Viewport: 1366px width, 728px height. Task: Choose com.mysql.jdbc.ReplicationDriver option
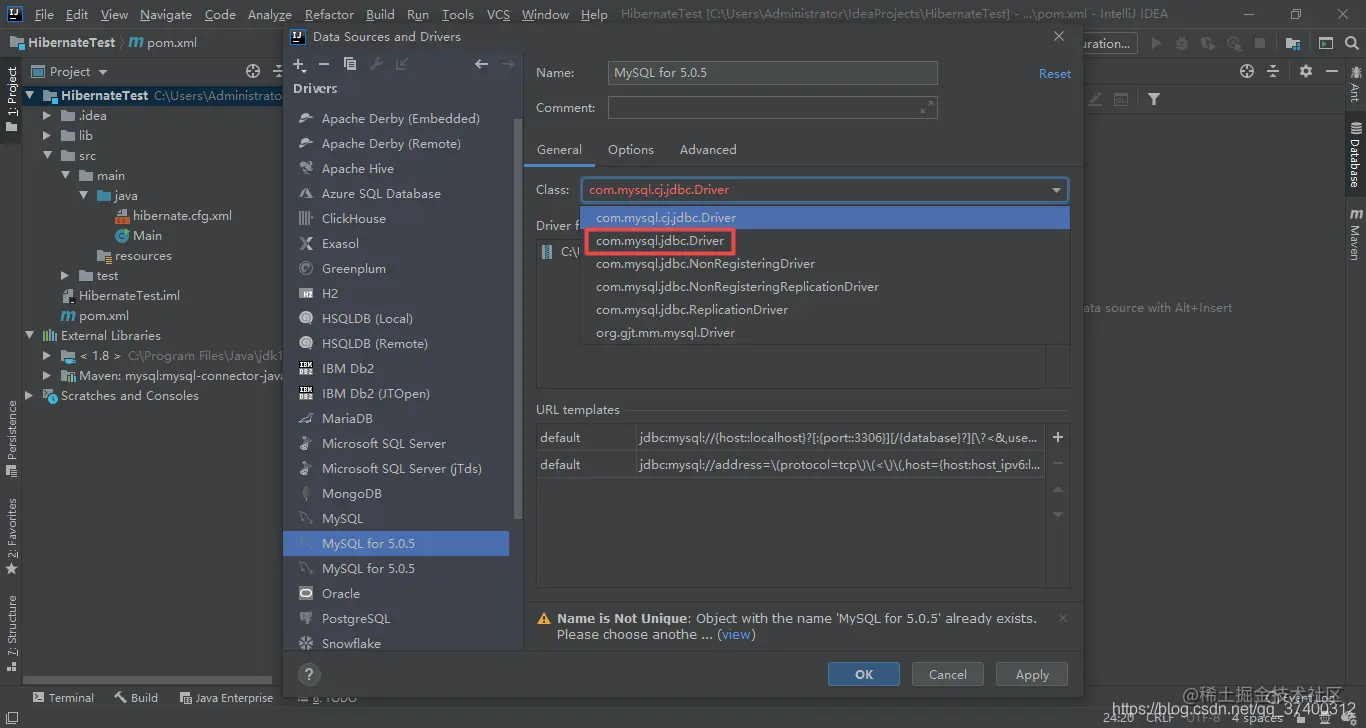tap(825, 309)
